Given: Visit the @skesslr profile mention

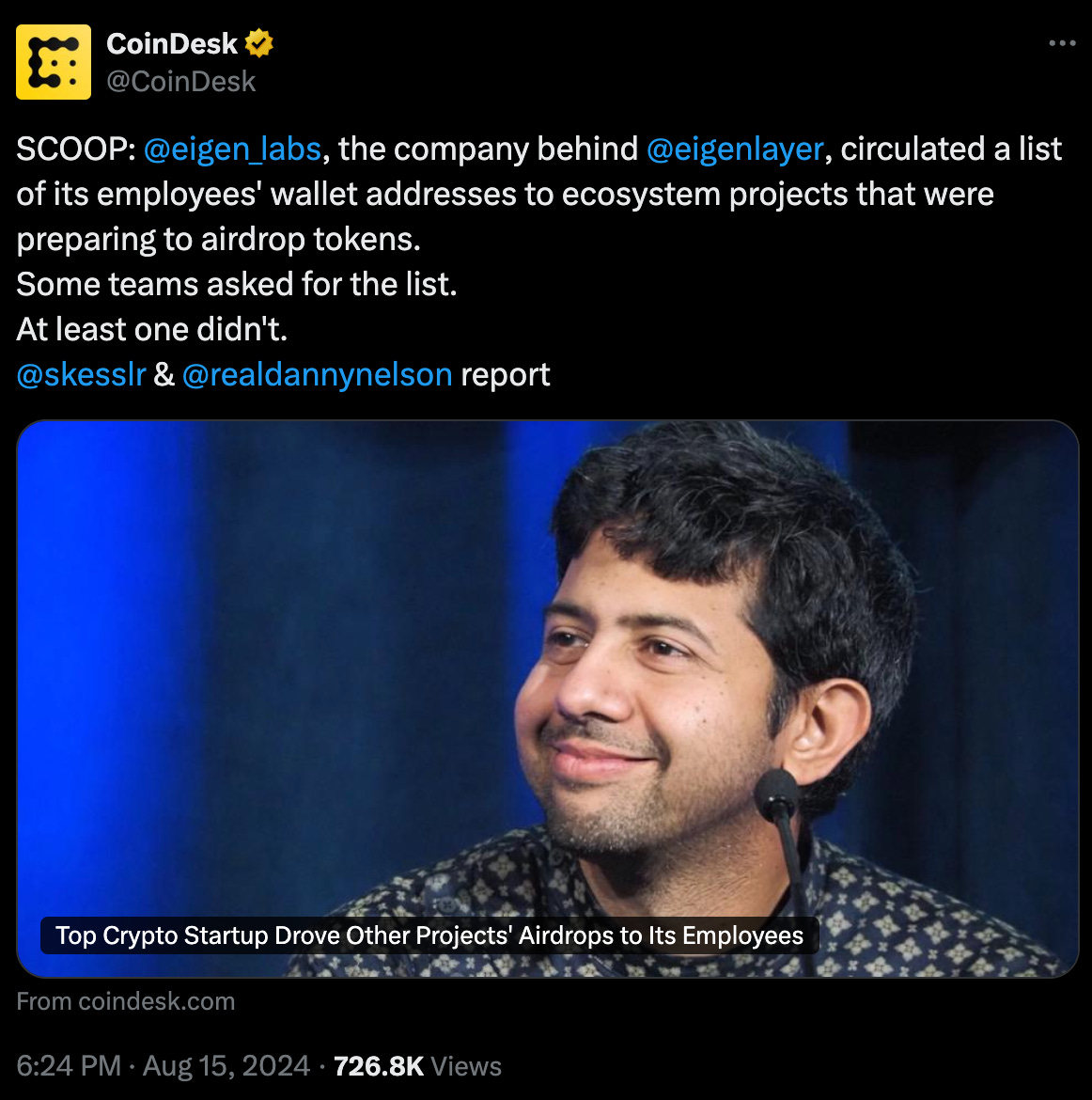Looking at the screenshot, I should tap(81, 374).
